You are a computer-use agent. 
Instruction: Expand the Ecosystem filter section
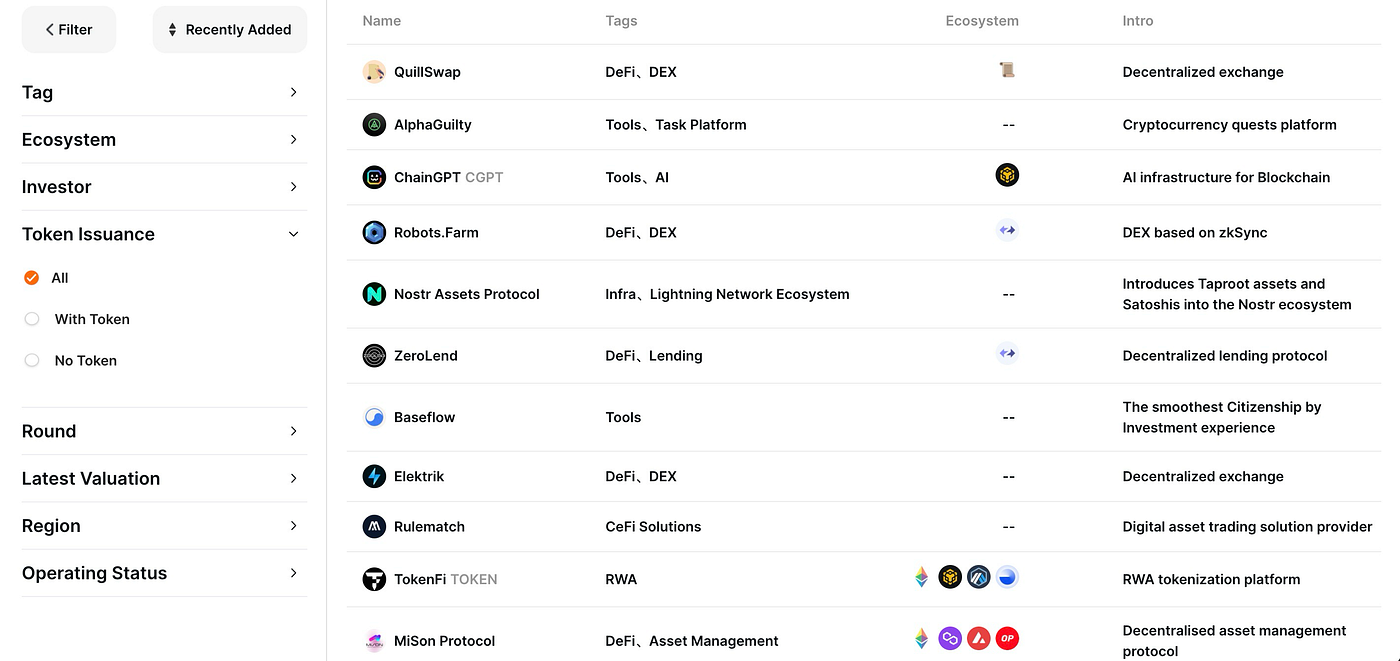[x=164, y=140]
